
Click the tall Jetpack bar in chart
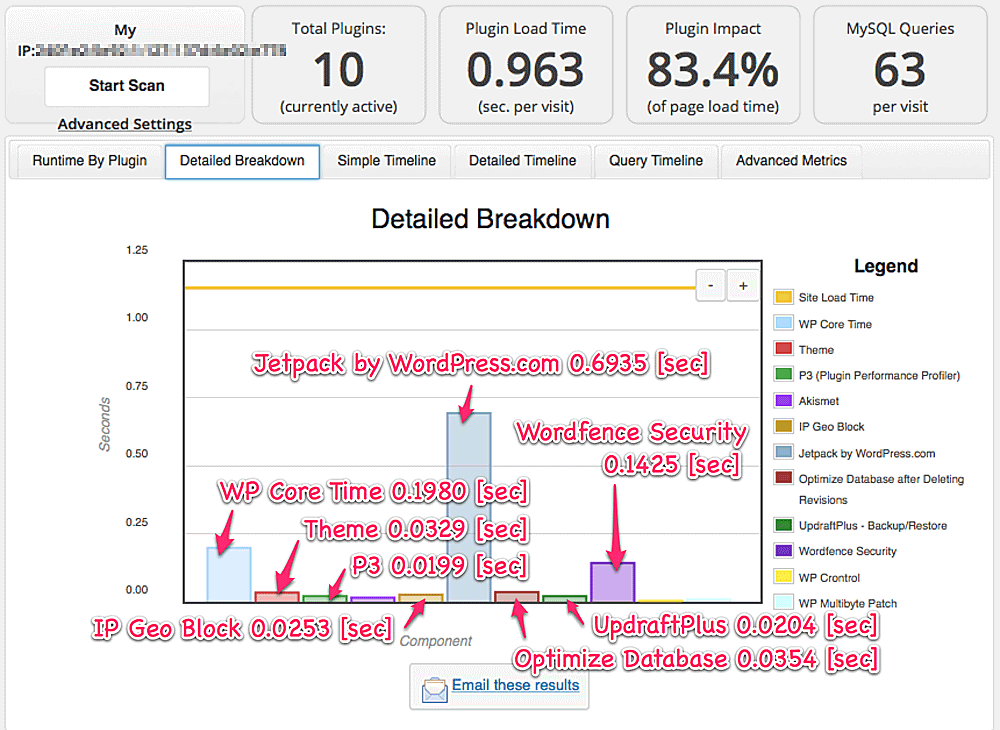tap(469, 507)
